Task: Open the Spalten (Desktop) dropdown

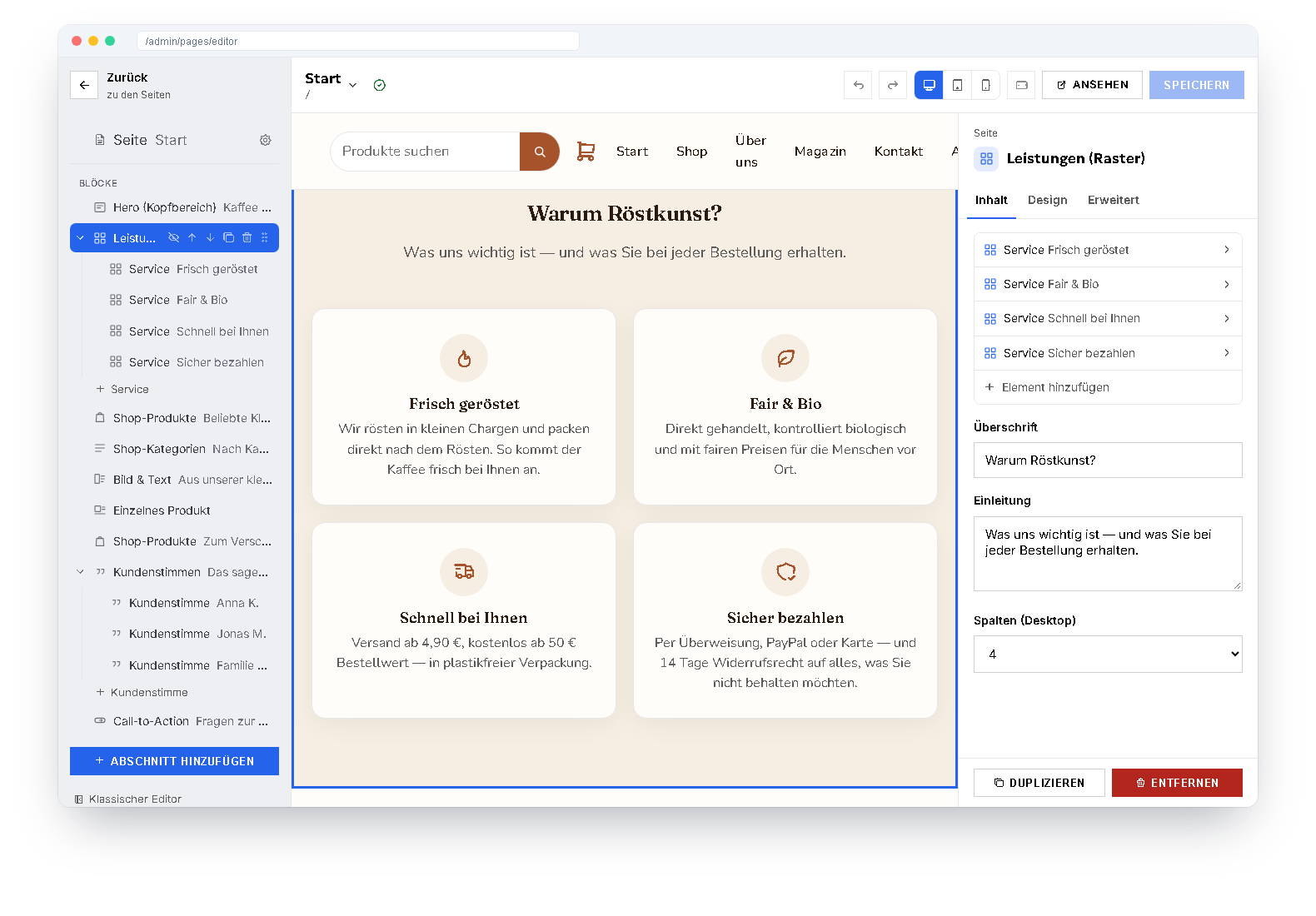Action: click(x=1108, y=655)
